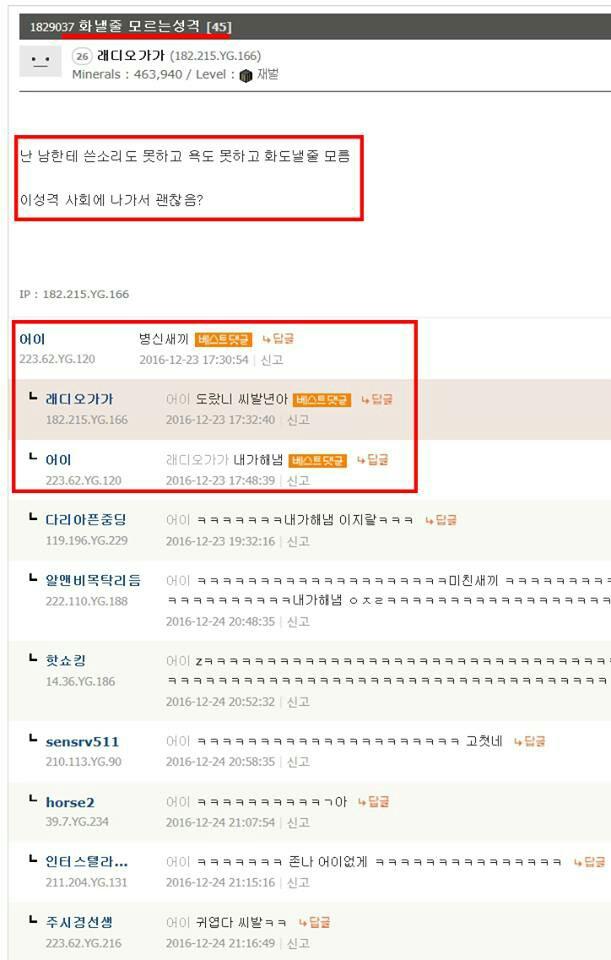This screenshot has height=960, width=611.
Task: Click 베스트댓글 badge on 병신새끼 comment
Action: tap(223, 339)
